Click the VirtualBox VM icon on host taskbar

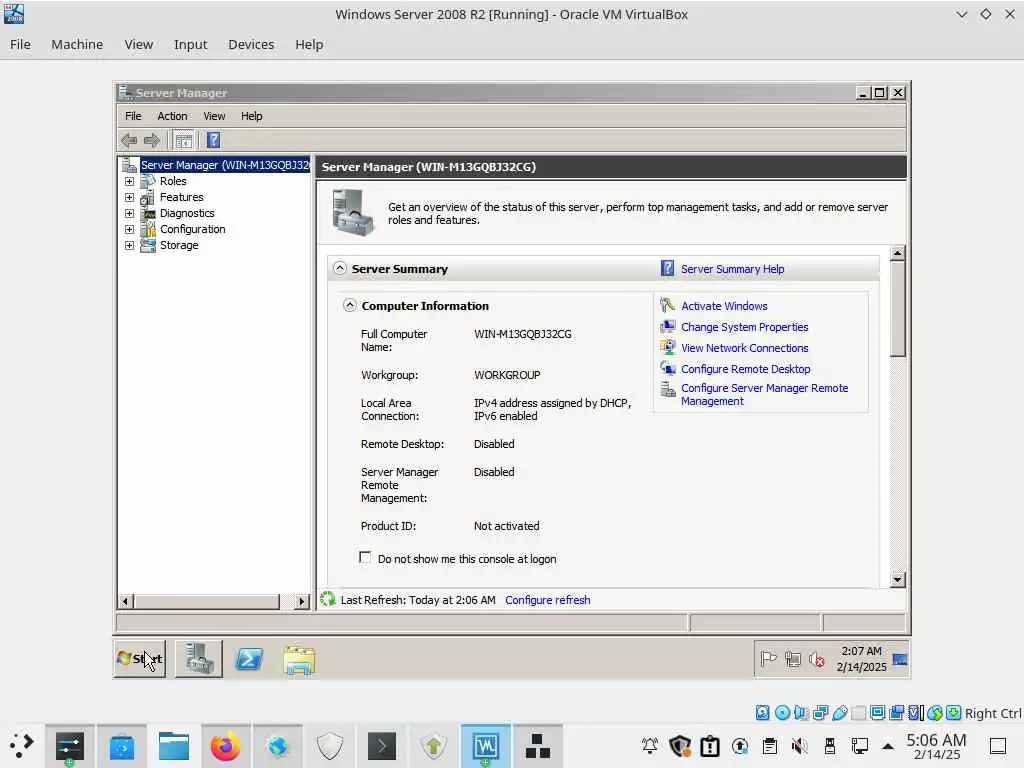click(485, 746)
